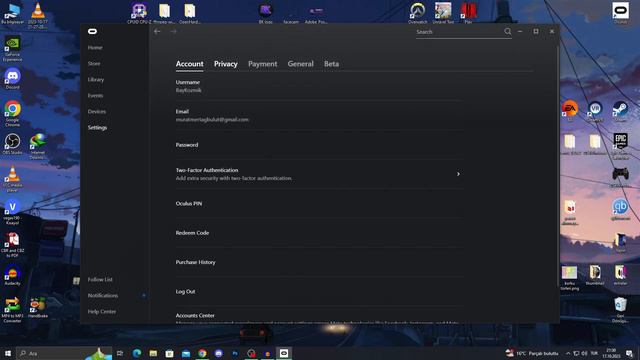This screenshot has height=360, width=640.
Task: Open Purchase History
Action: (x=320, y=262)
